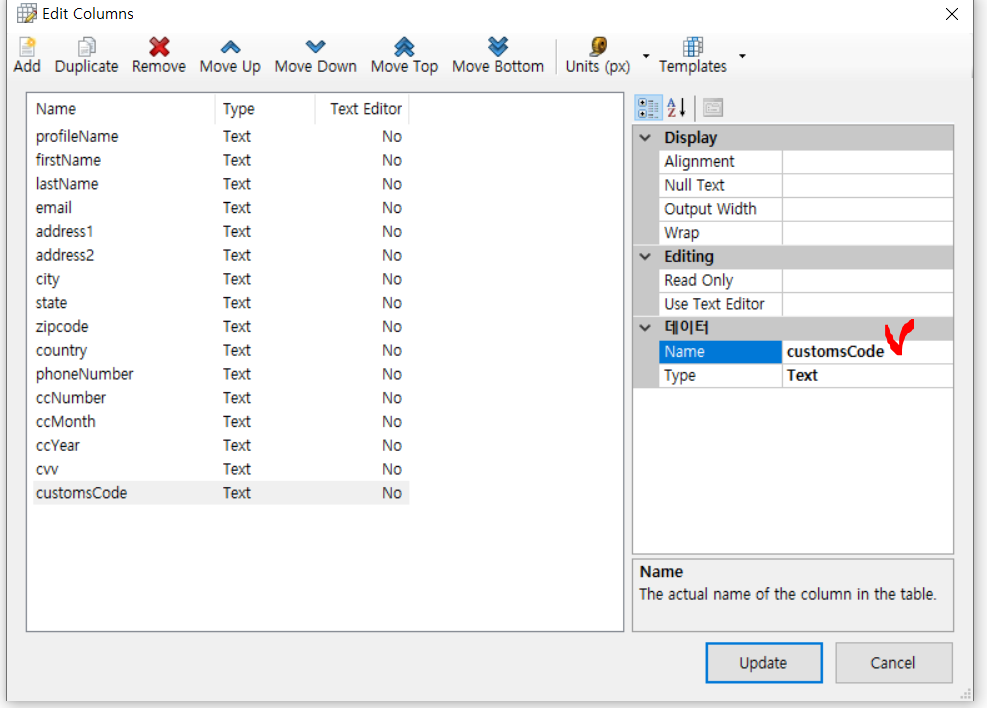This screenshot has height=708, width=987.
Task: Move the column to the top
Action: [x=404, y=47]
